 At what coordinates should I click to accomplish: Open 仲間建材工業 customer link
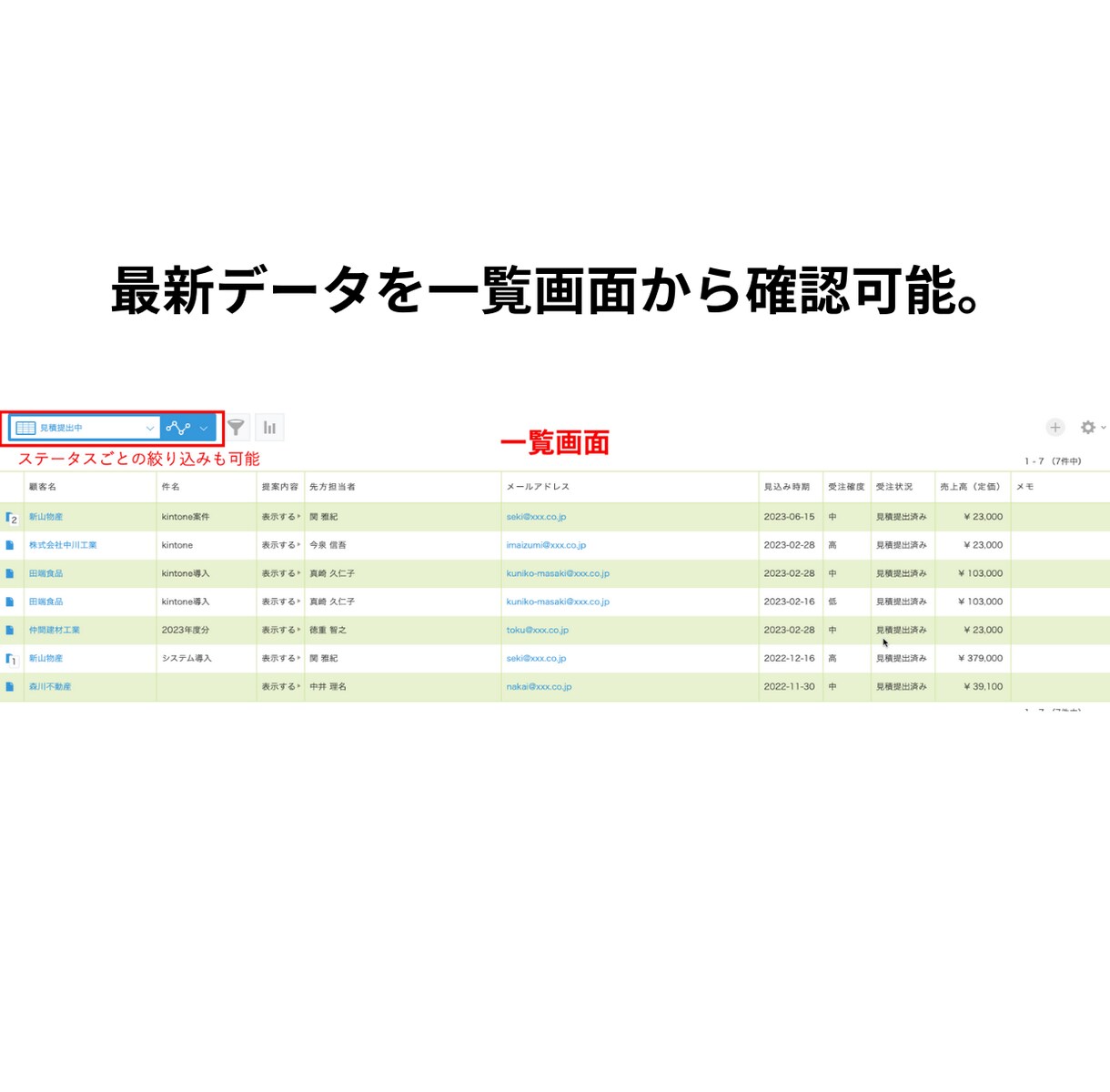55,630
